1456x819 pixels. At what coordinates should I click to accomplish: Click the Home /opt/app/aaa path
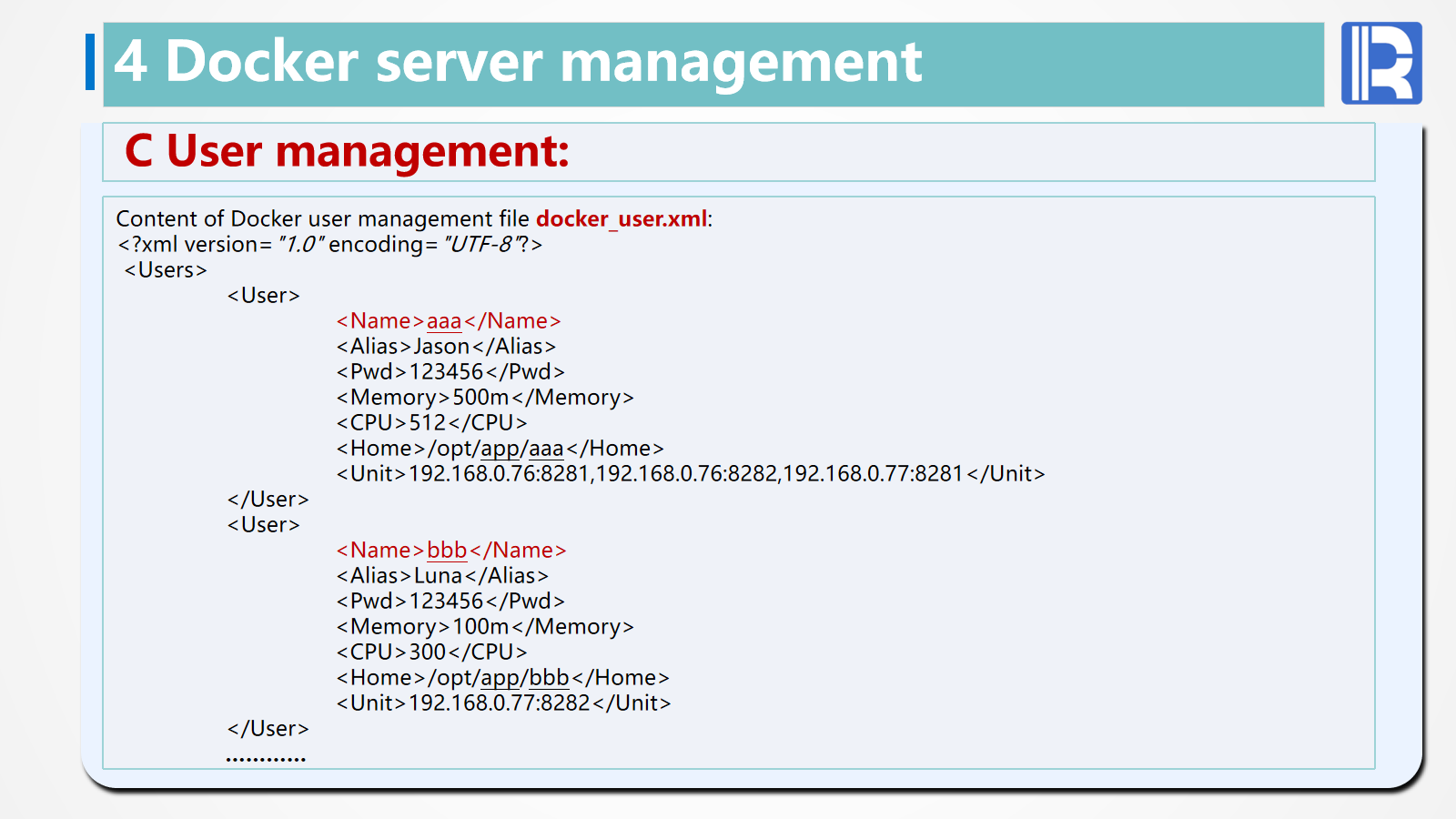500,449
